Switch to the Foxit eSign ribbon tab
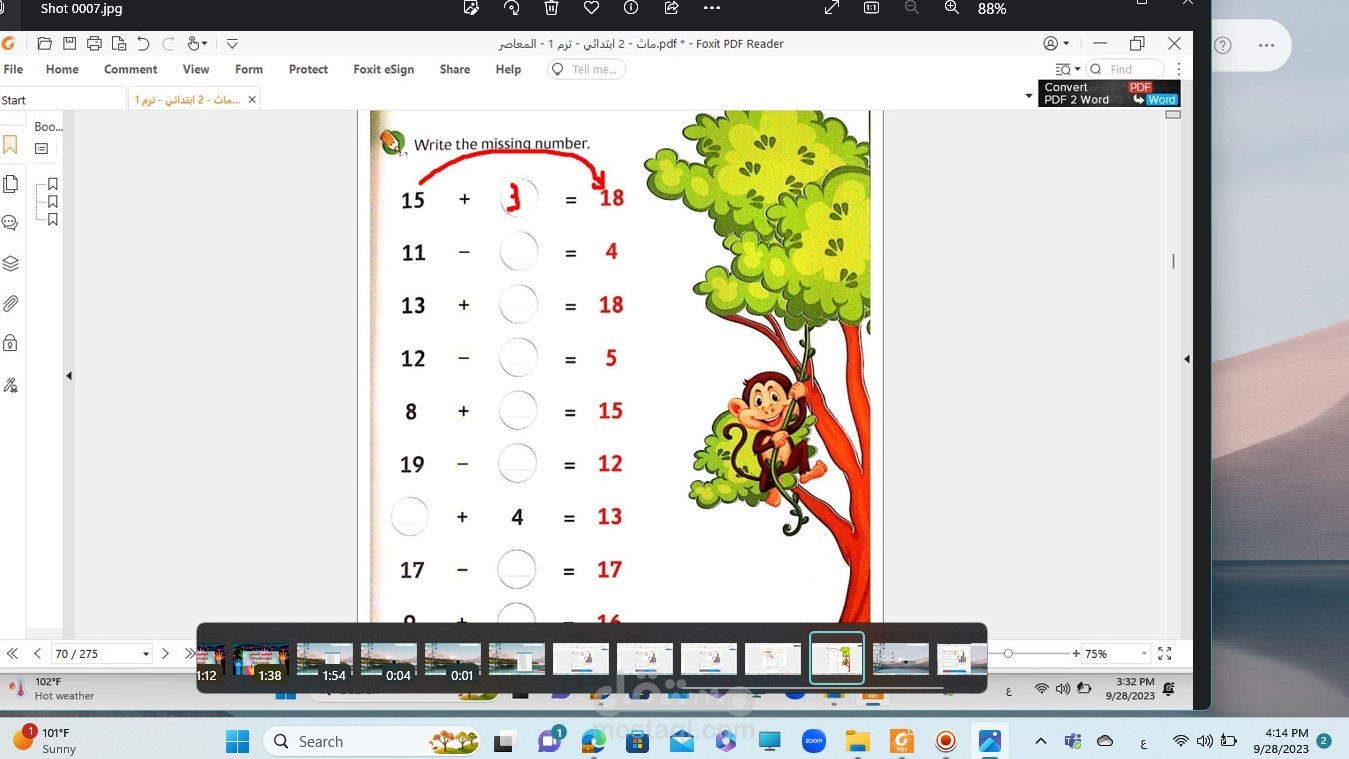 tap(383, 69)
